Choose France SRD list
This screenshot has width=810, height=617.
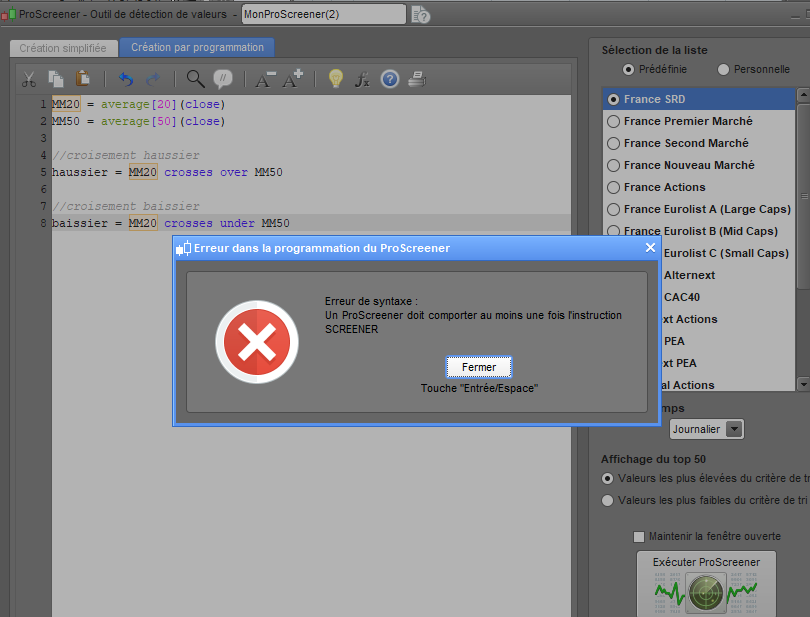click(x=699, y=99)
